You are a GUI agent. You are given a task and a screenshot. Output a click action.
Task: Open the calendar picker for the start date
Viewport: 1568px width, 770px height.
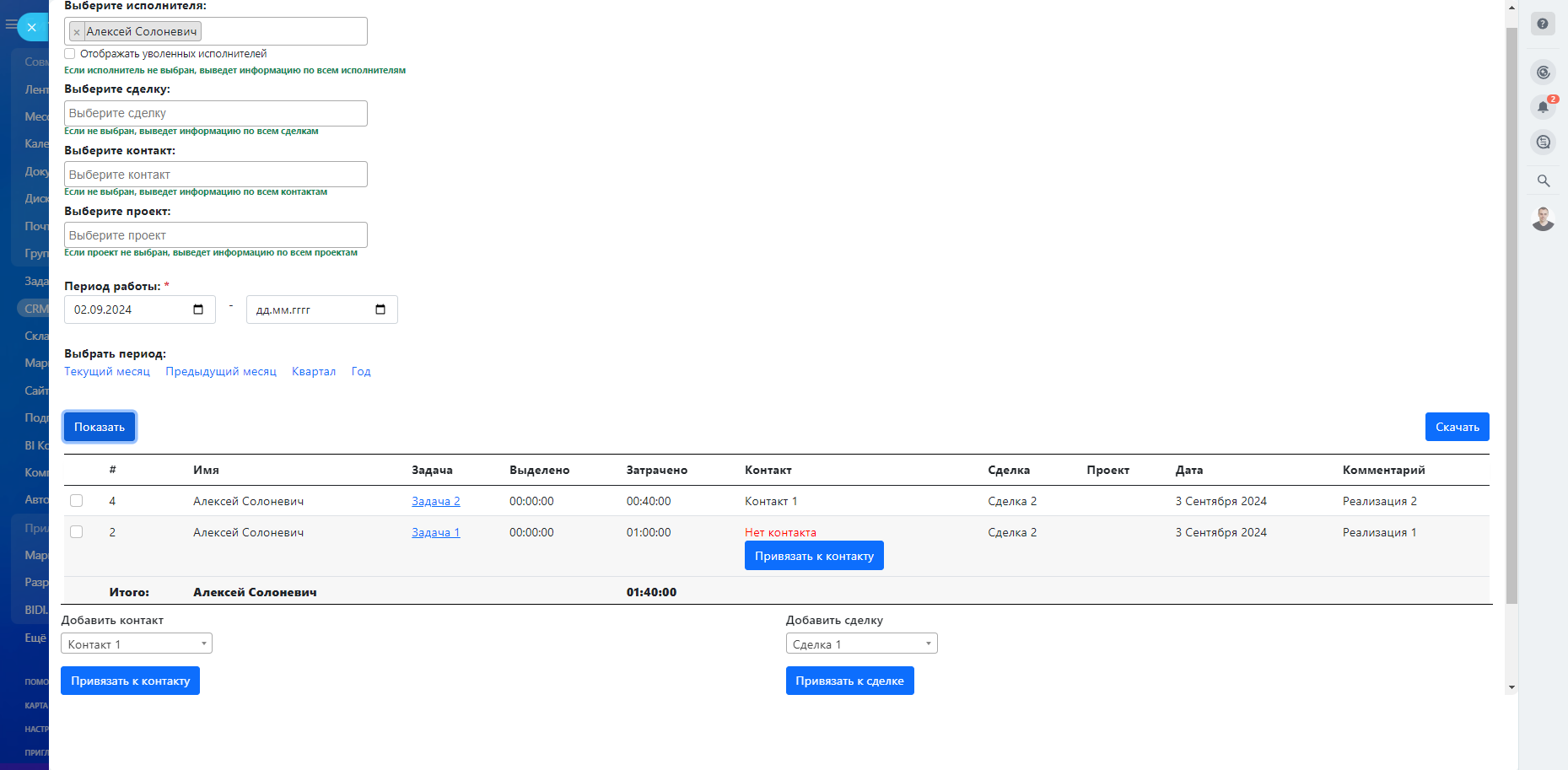198,310
